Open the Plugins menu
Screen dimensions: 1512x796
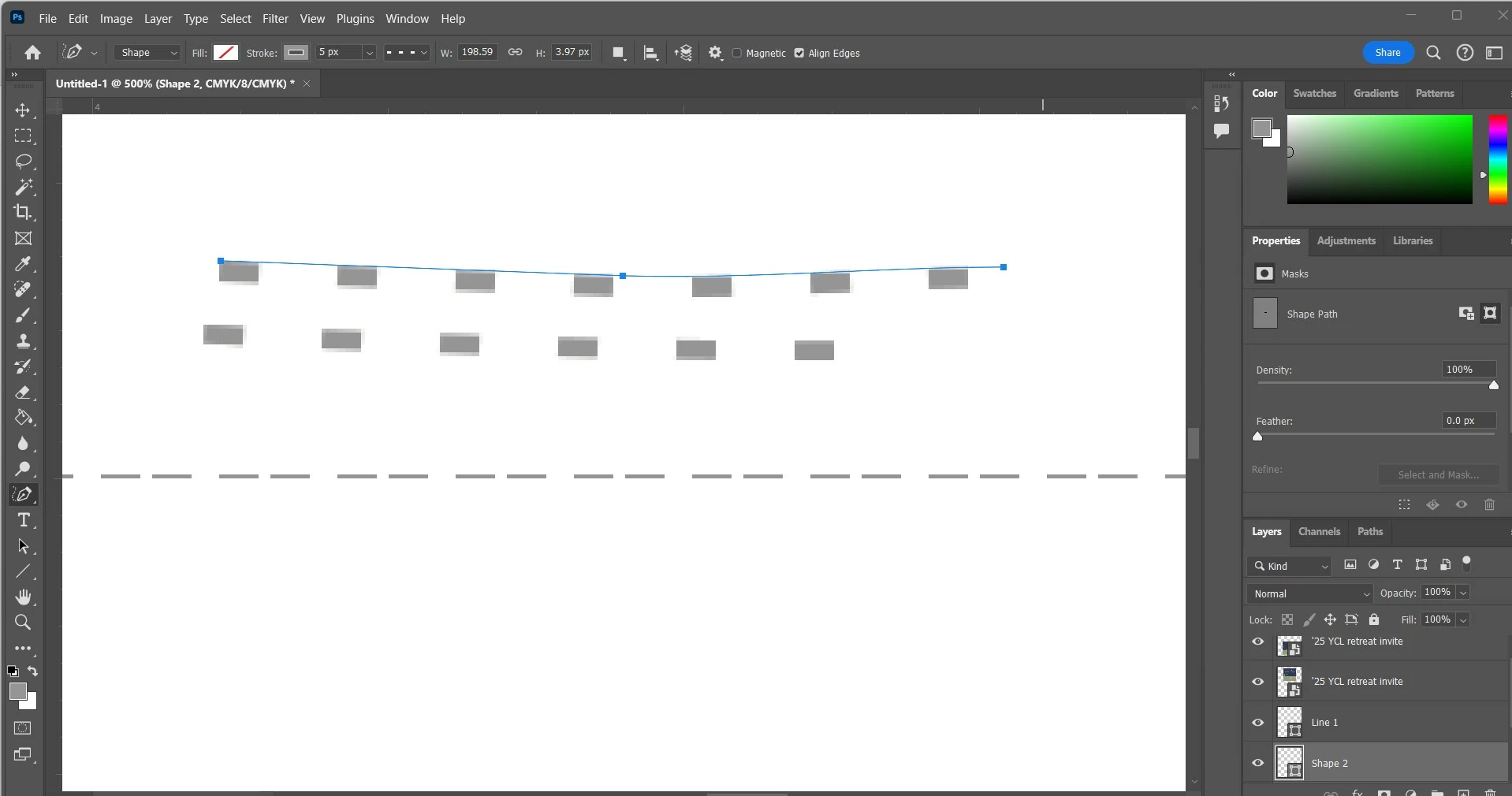(355, 18)
